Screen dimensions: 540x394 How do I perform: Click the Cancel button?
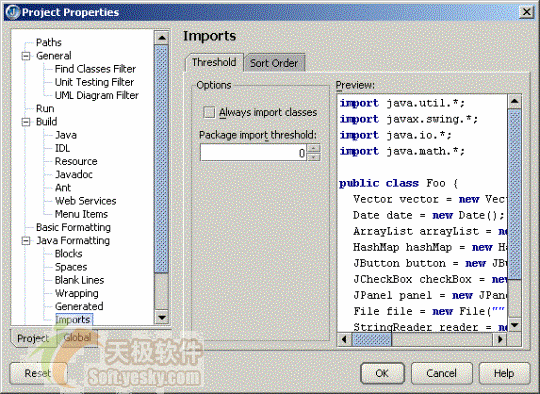[x=442, y=373]
